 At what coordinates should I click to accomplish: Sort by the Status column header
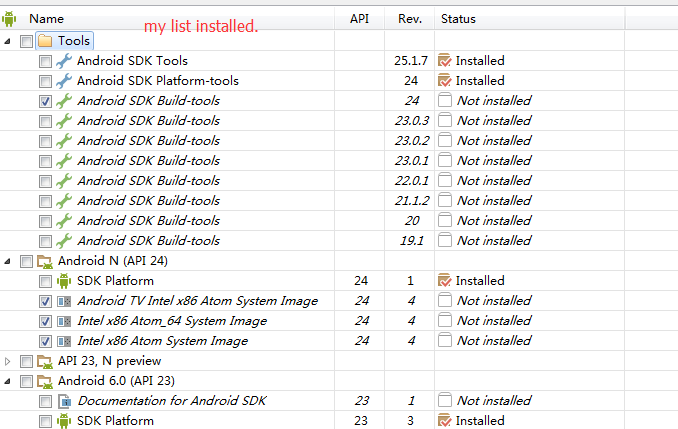[x=458, y=19]
